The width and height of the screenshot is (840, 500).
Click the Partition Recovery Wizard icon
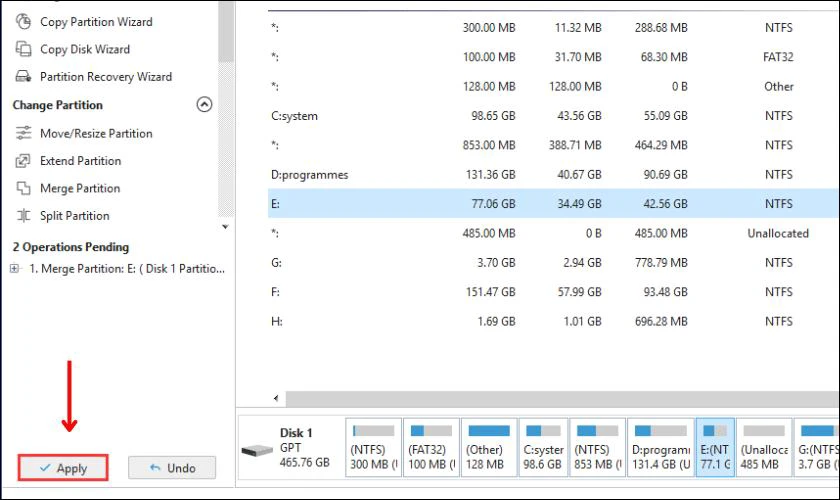23,76
